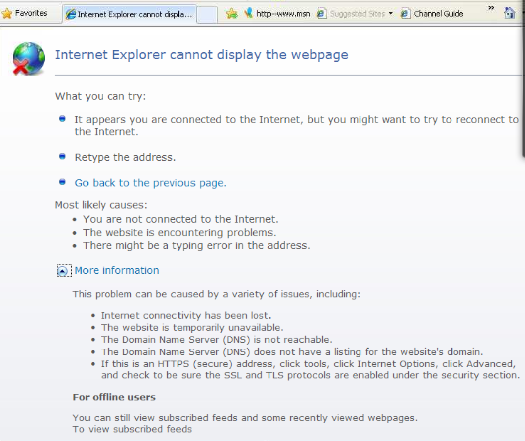This screenshot has height=441, width=525.
Task: Click 'Internet connectivity has been lost.' bullet
Action: [186, 315]
